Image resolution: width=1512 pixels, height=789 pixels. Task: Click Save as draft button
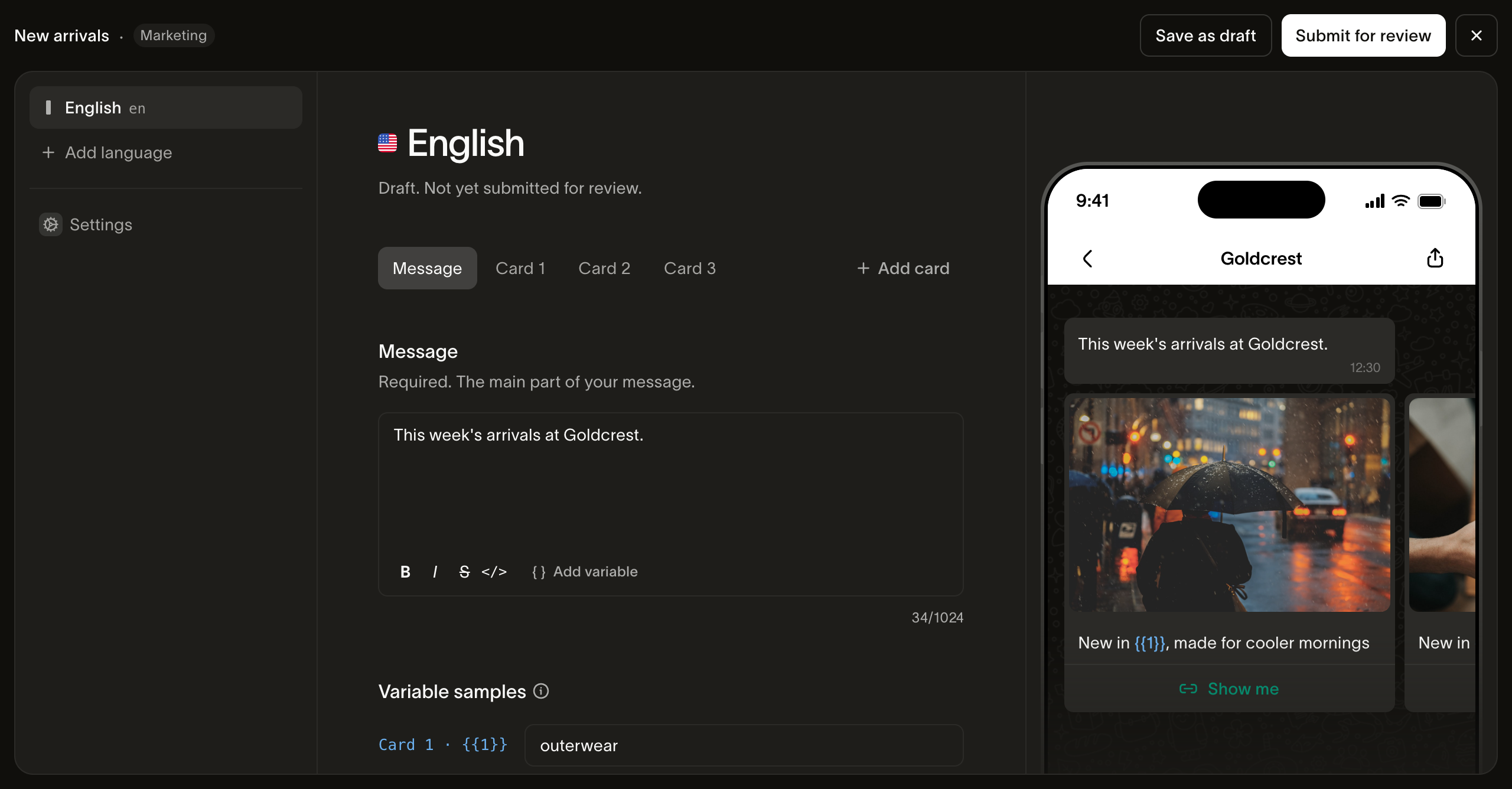(1205, 35)
